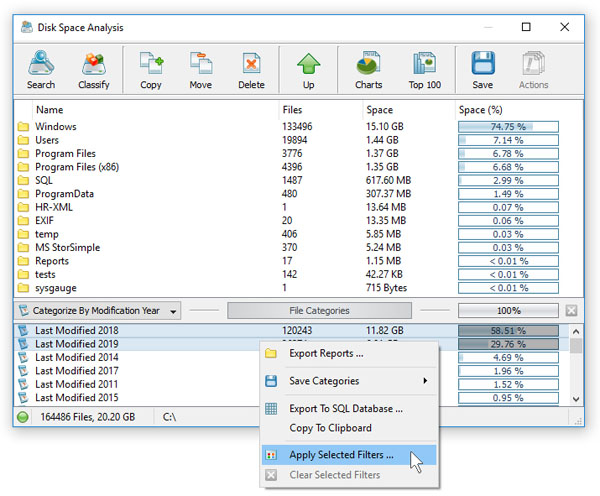
Task: Choose Copy To Clipboard menu item
Action: pos(349,428)
